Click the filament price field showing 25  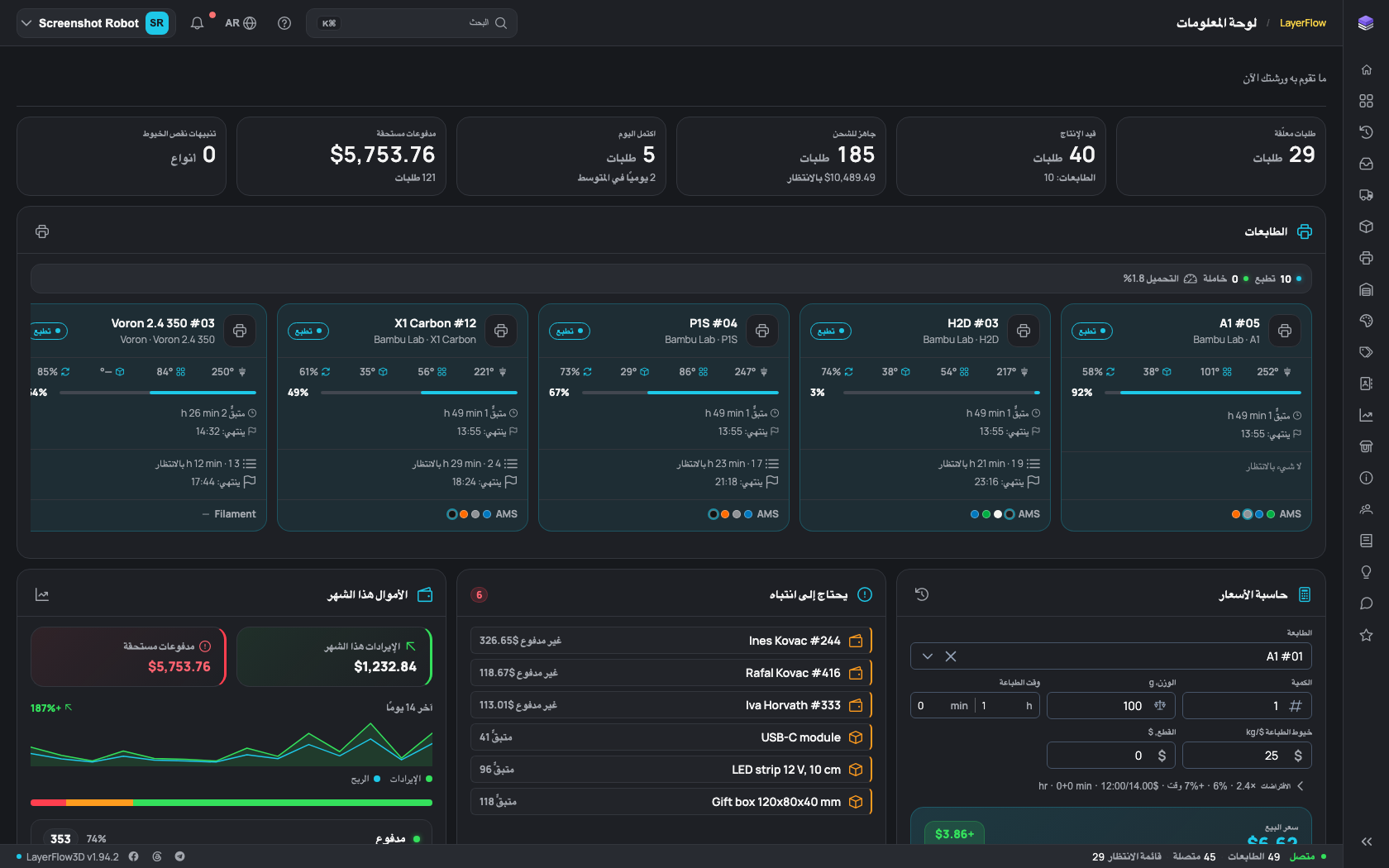tap(1247, 756)
